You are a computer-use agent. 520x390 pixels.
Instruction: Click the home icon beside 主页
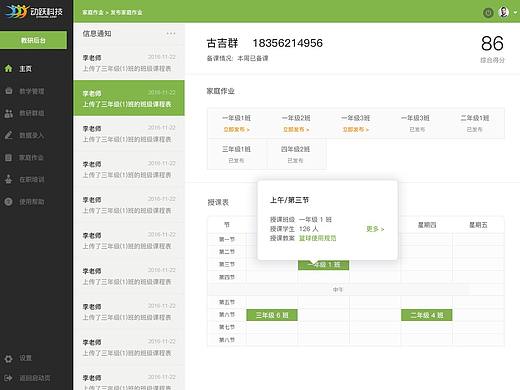coord(8,69)
